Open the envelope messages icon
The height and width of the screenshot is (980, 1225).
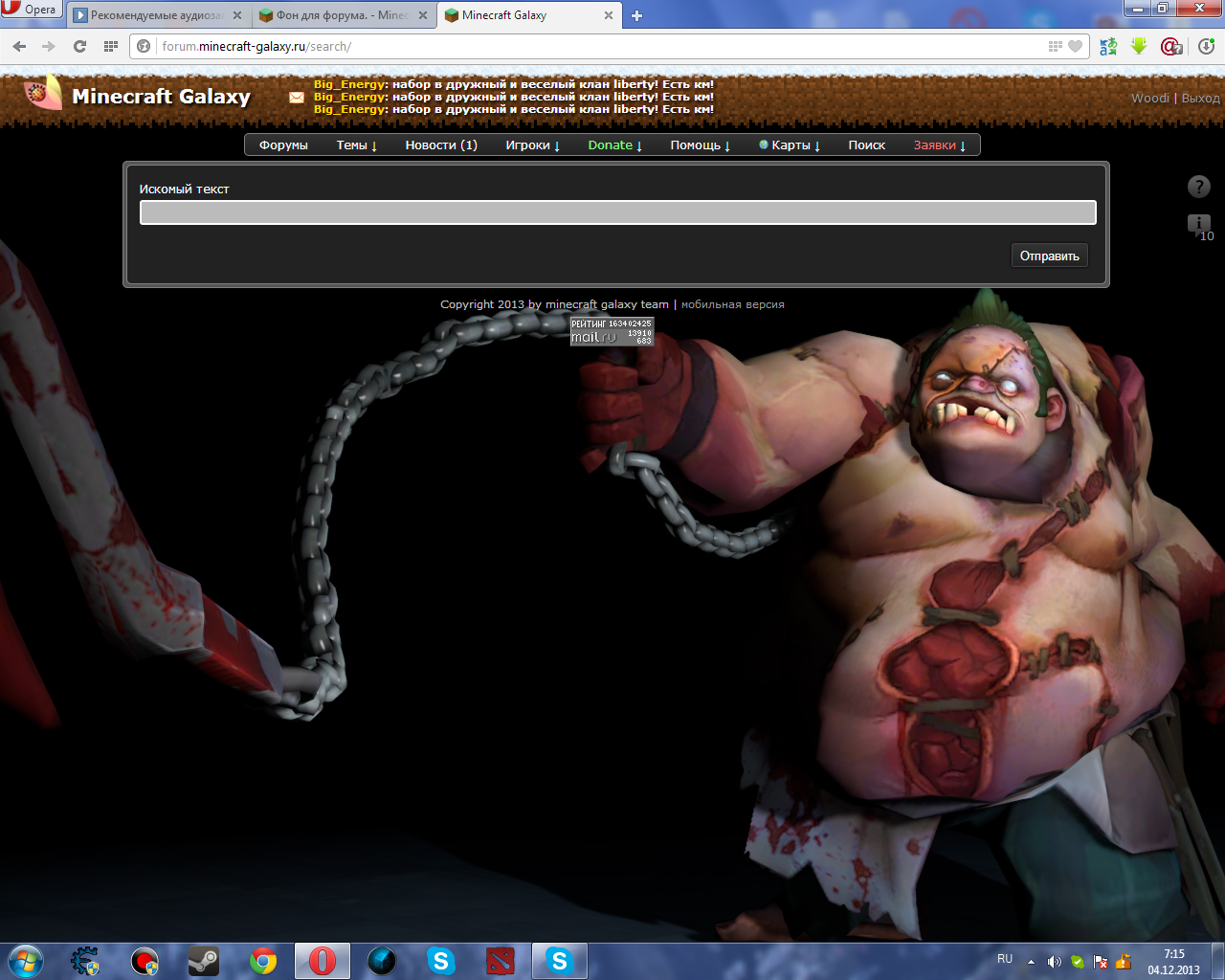(297, 97)
